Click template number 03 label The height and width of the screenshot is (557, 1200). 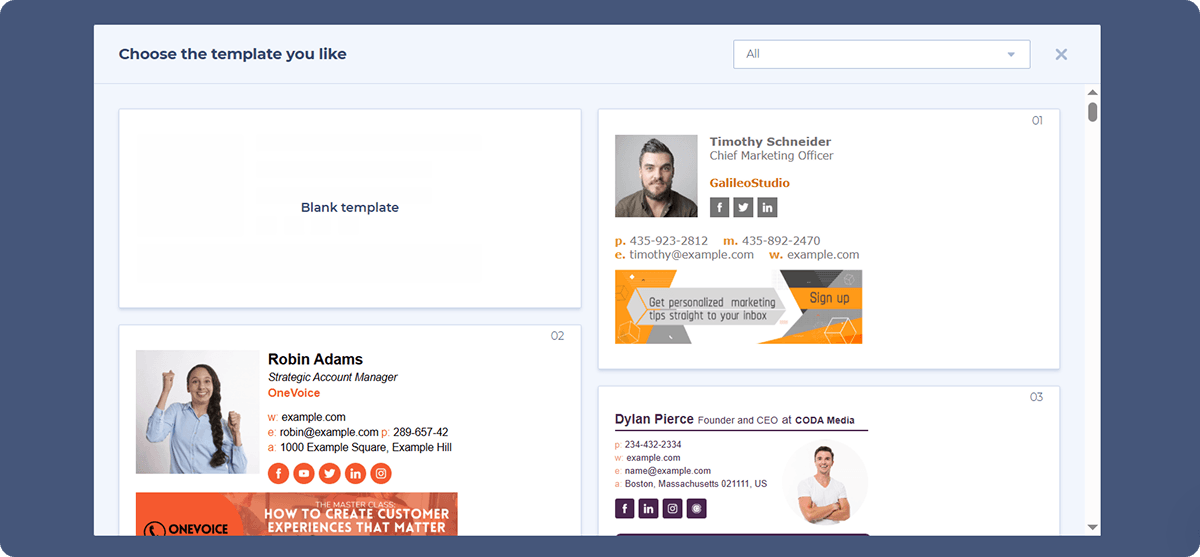click(1037, 397)
